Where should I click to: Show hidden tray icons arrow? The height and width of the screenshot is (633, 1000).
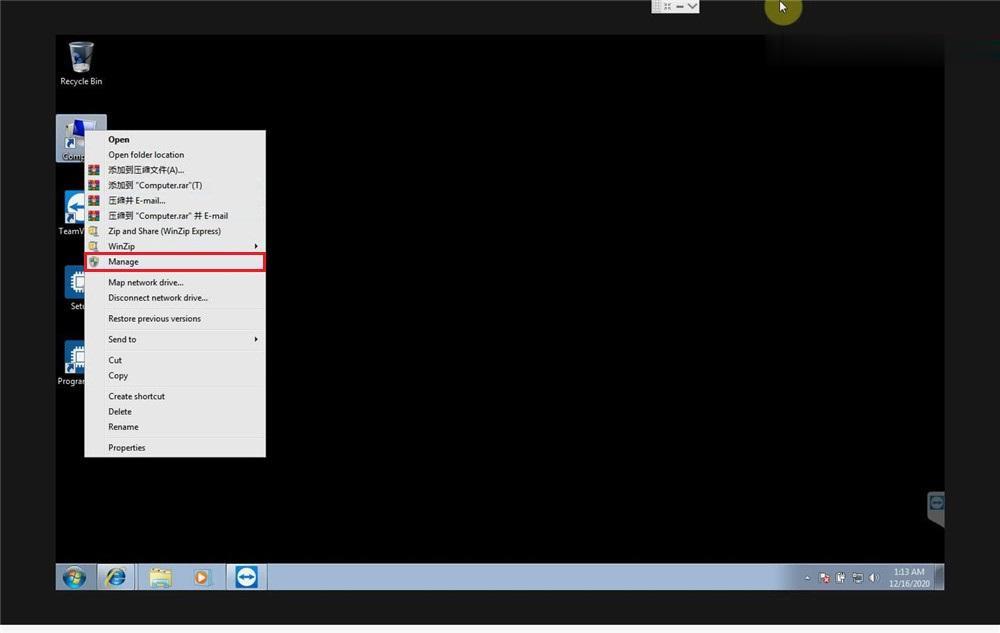pos(807,578)
